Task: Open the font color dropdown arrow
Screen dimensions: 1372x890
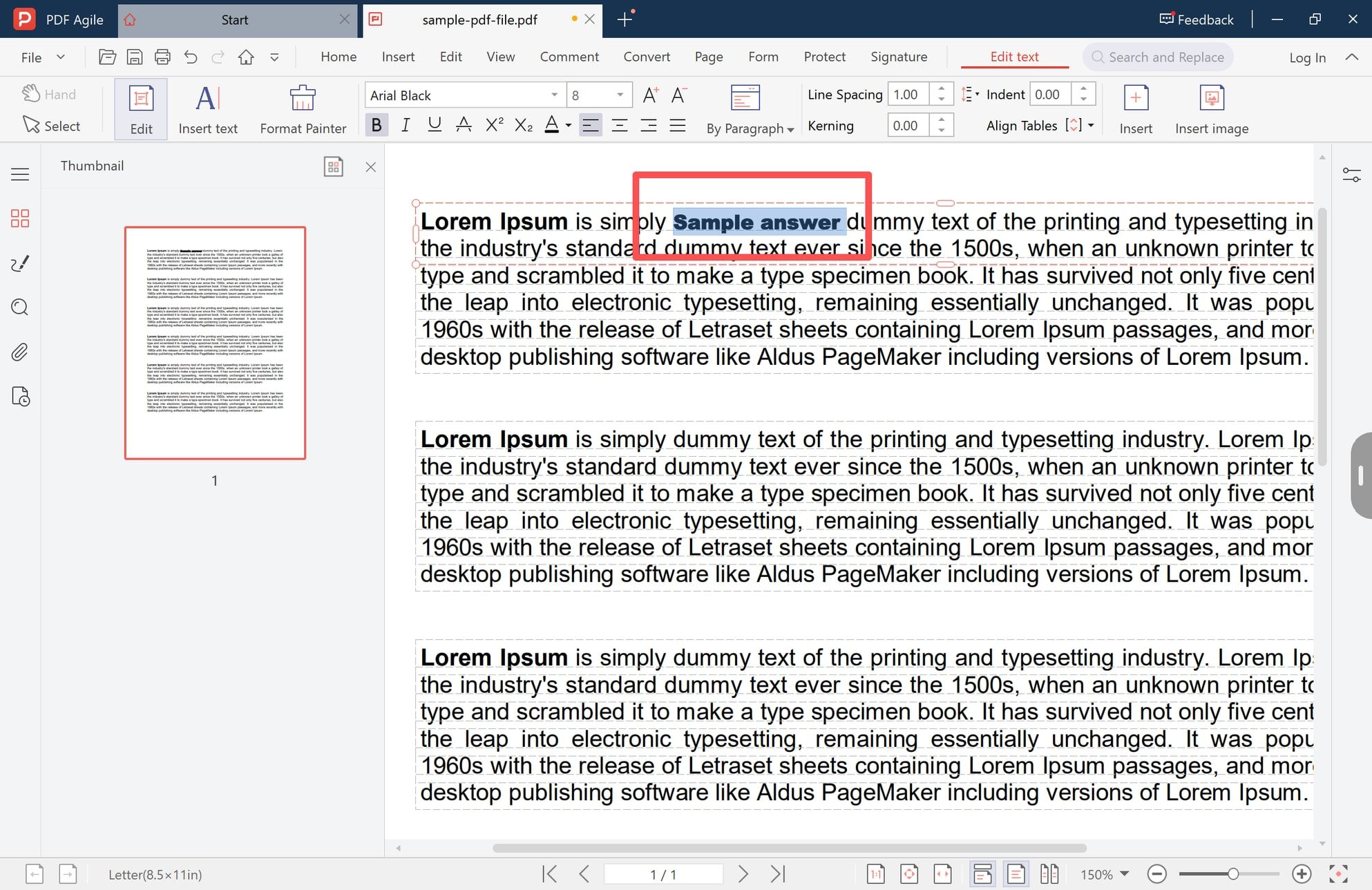Action: coord(569,126)
